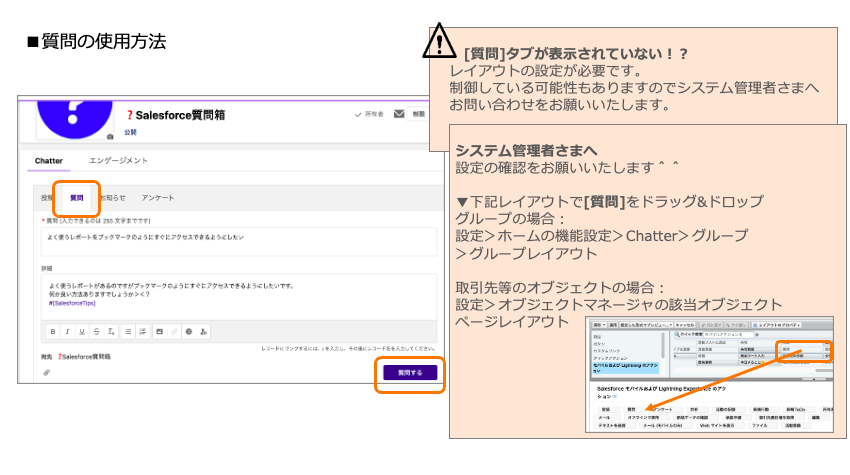
Task: Select クイックアクション palette category
Action: (x=610, y=358)
